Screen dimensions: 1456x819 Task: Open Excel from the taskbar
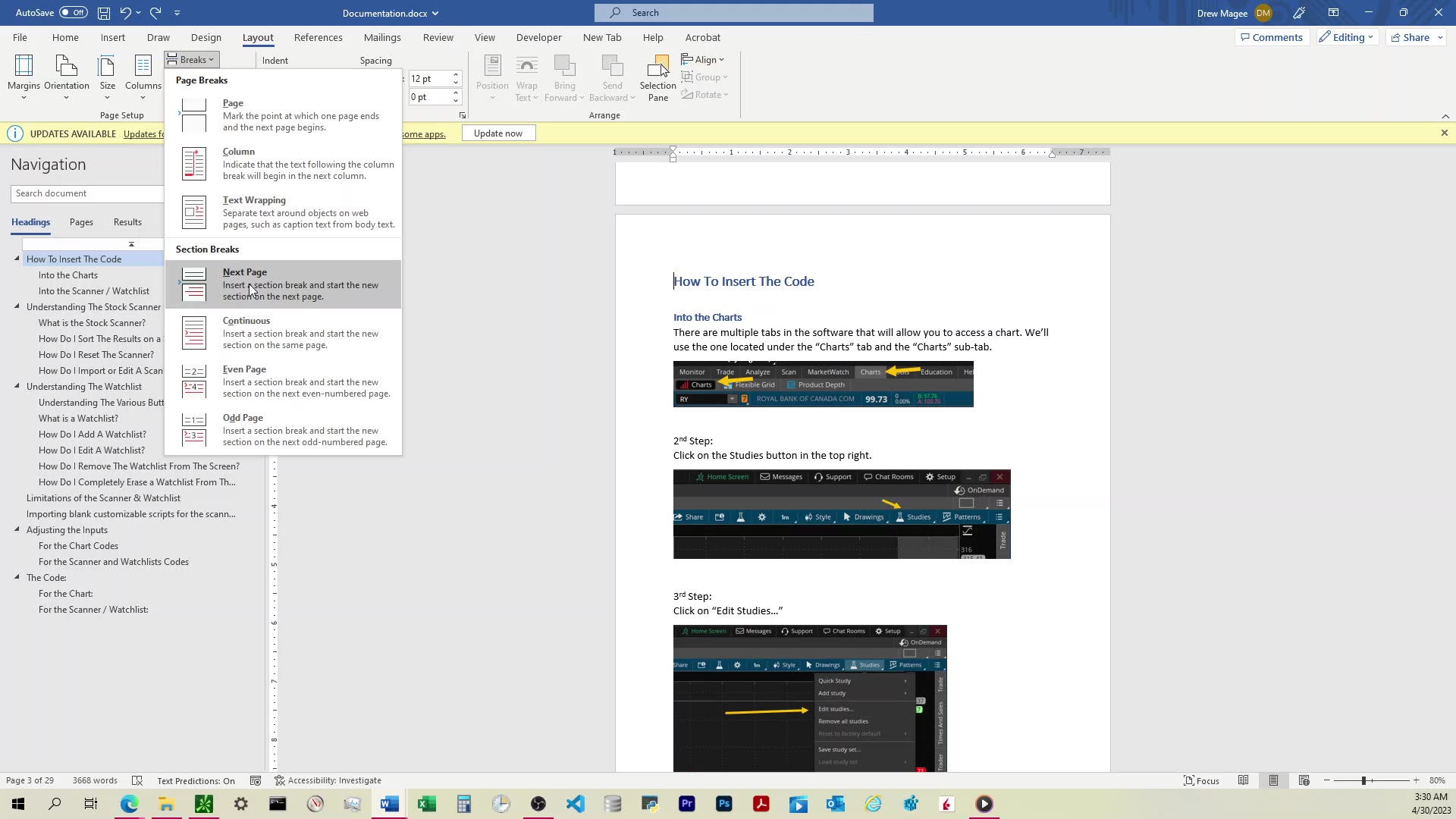coord(426,803)
